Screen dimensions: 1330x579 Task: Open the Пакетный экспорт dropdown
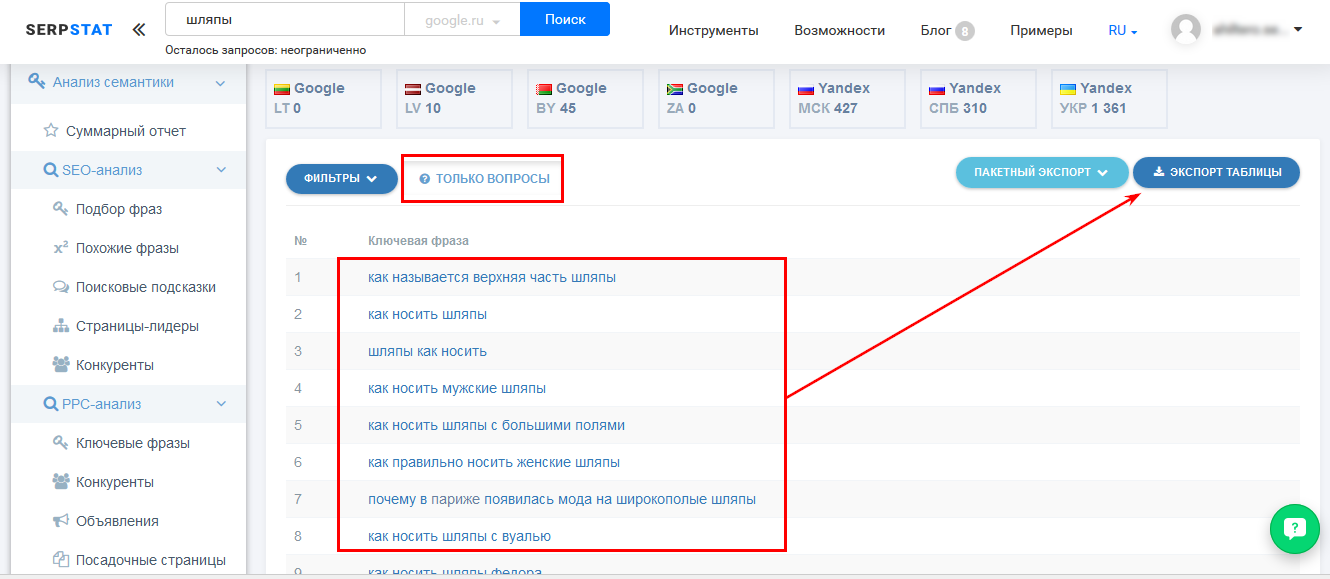(1041, 172)
